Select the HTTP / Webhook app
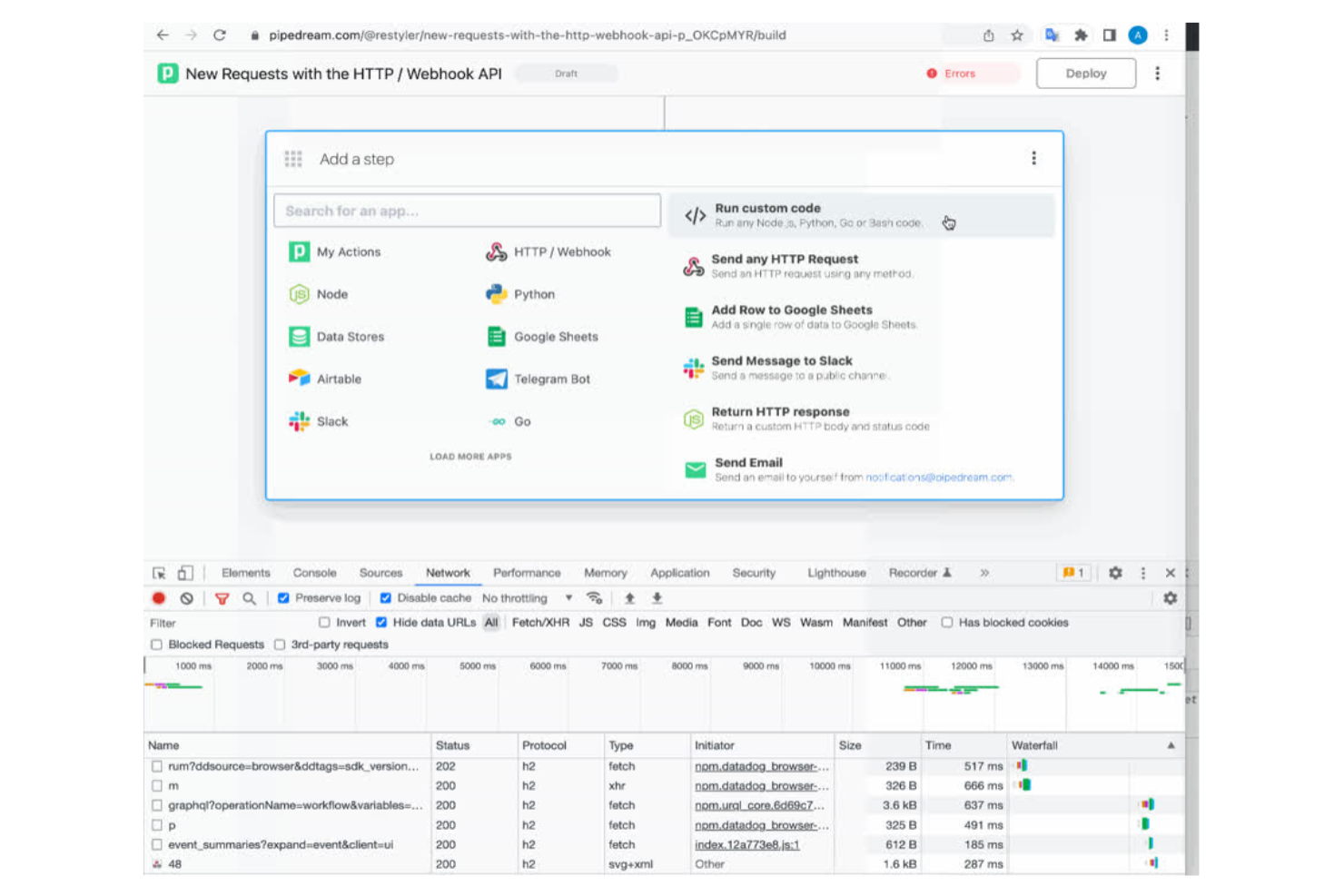 (548, 251)
